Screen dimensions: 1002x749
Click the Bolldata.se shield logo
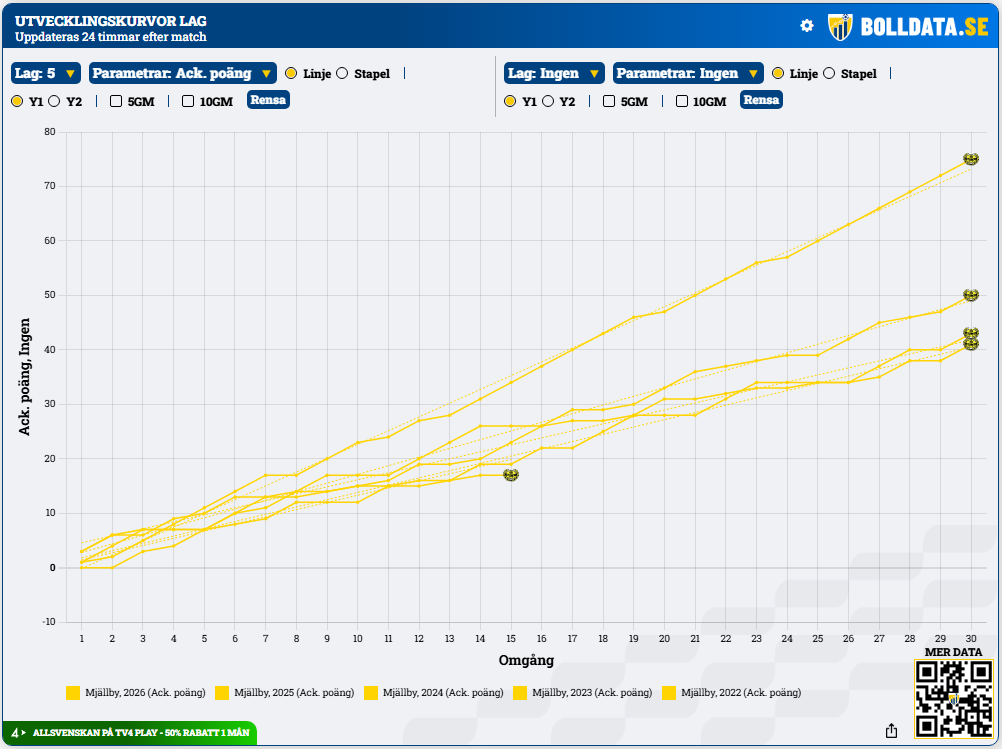coord(840,27)
